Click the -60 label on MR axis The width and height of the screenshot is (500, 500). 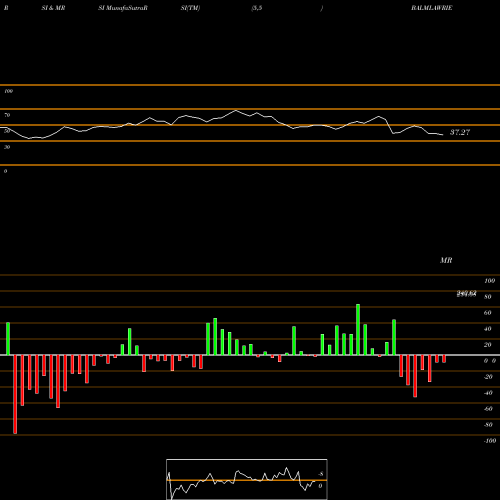(x=488, y=409)
